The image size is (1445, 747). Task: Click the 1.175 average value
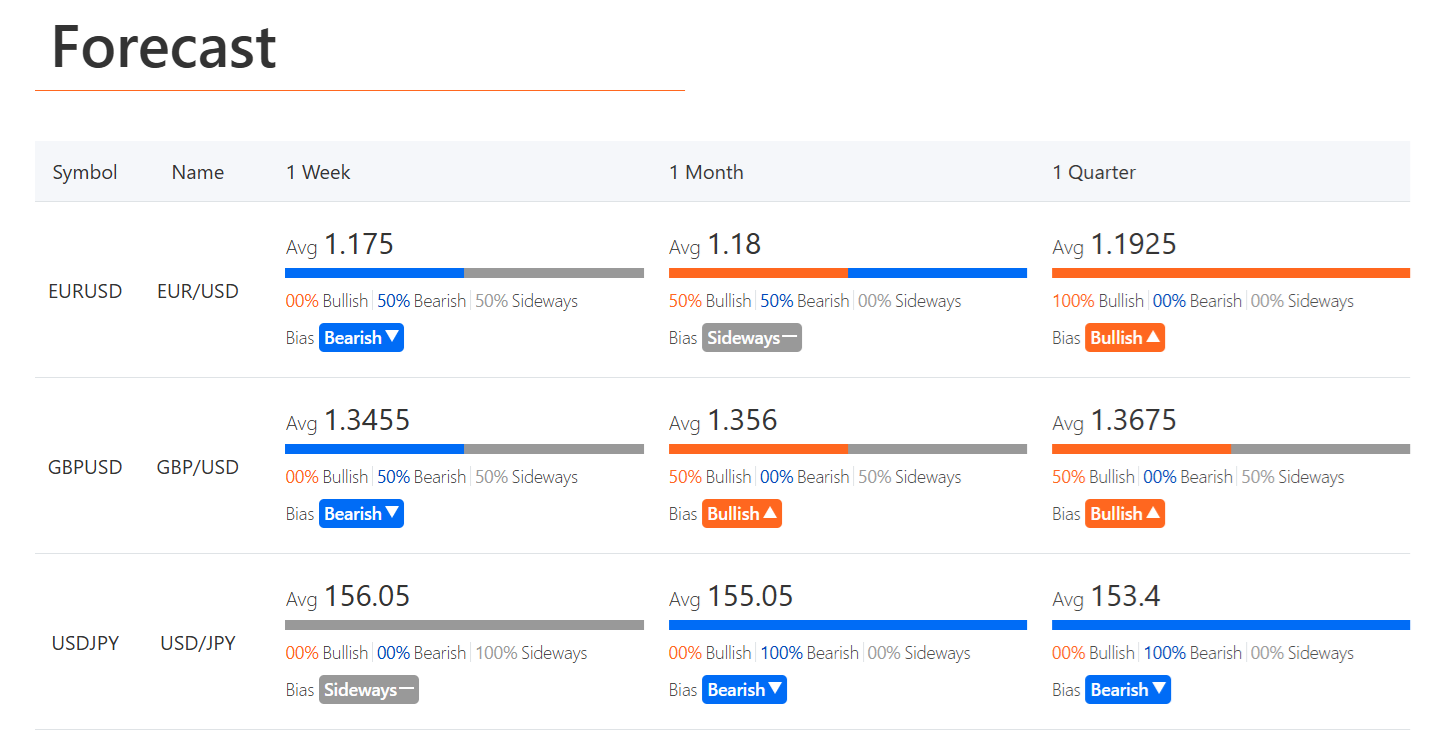359,244
